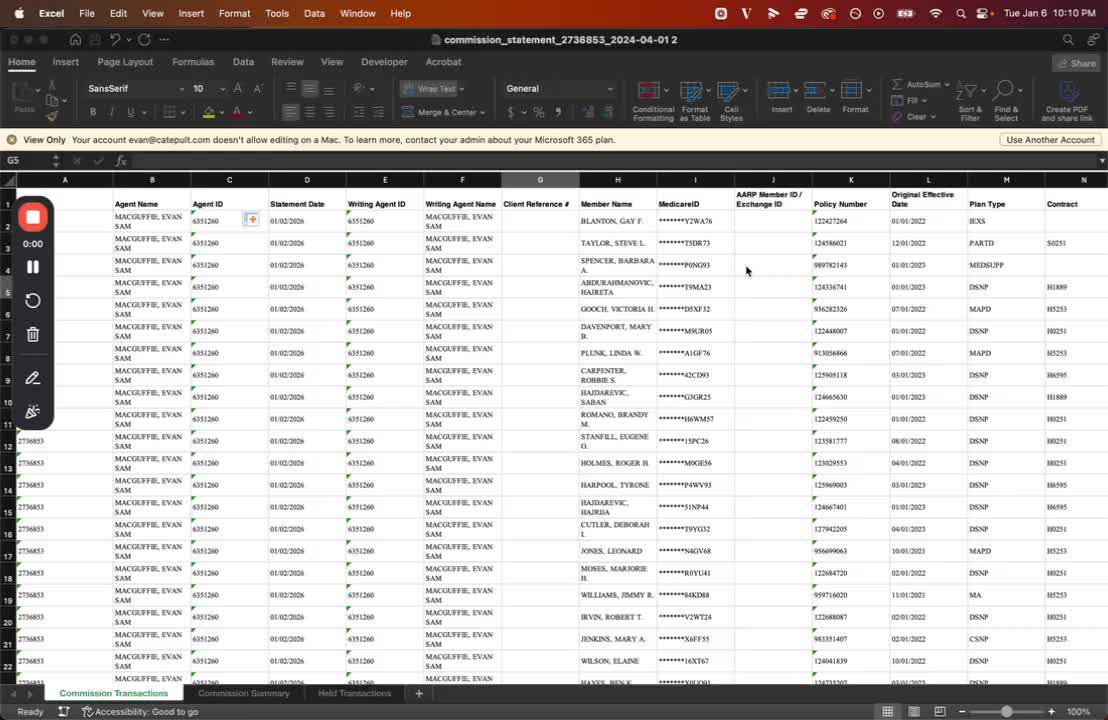The height and width of the screenshot is (720, 1108).
Task: Toggle Bold formatting
Action: (x=93, y=112)
